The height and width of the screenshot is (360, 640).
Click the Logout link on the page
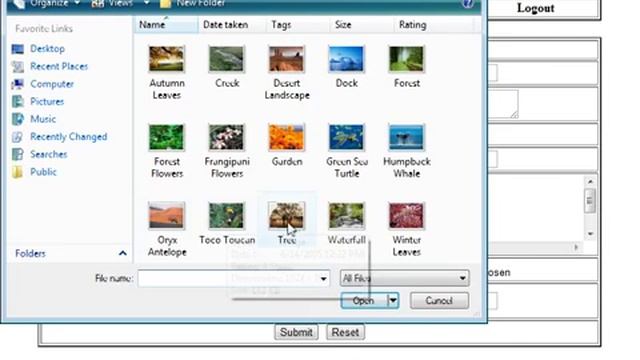(536, 8)
